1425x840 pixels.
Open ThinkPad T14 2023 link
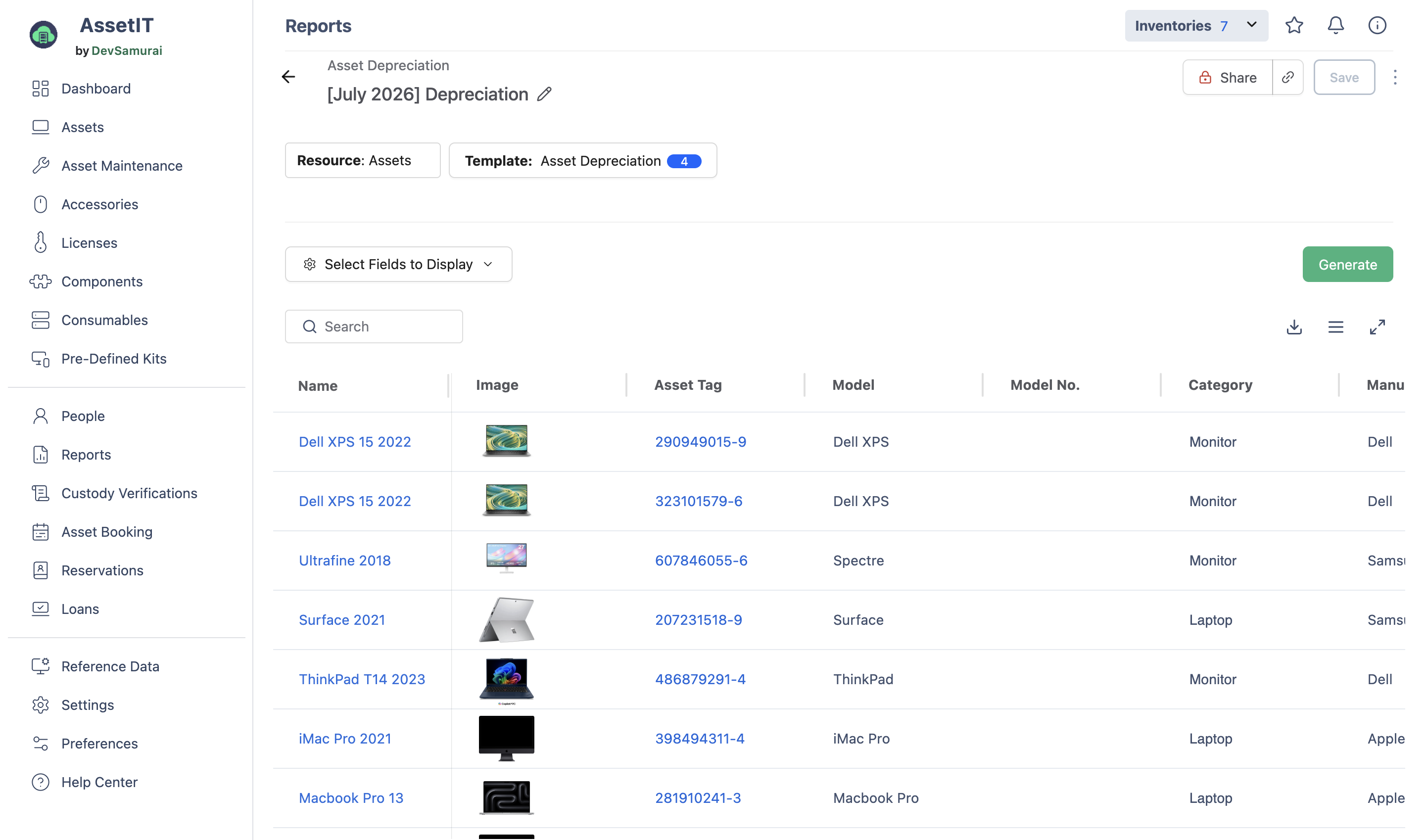click(362, 679)
